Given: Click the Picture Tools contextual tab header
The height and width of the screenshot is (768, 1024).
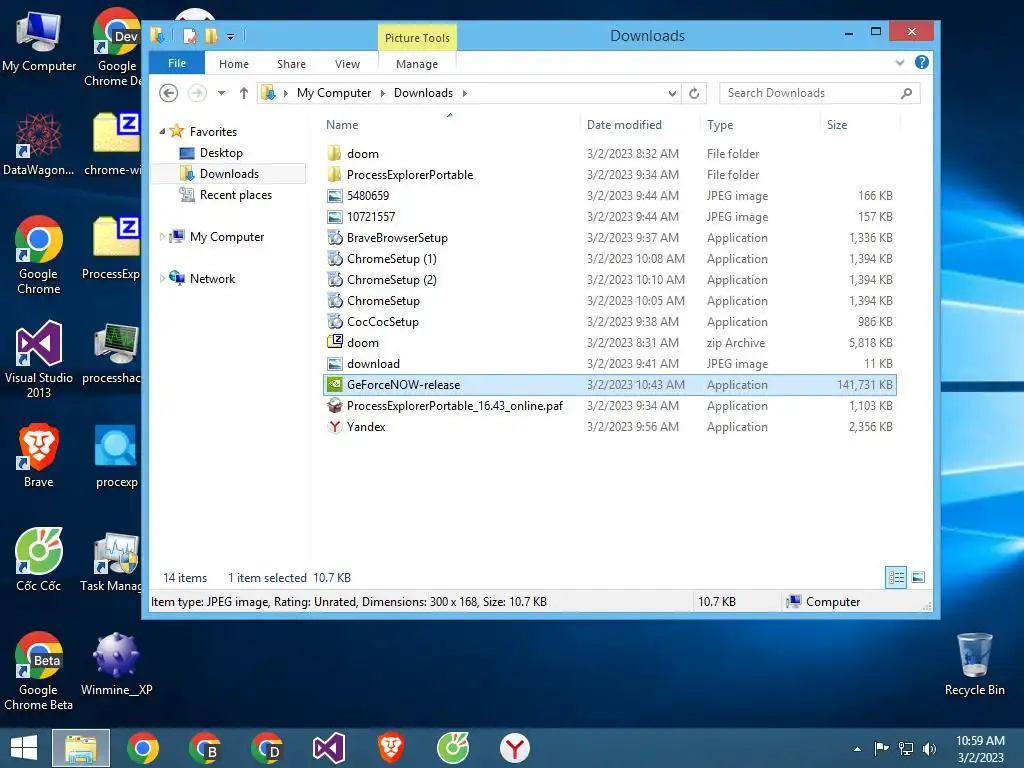Looking at the screenshot, I should 417,38.
